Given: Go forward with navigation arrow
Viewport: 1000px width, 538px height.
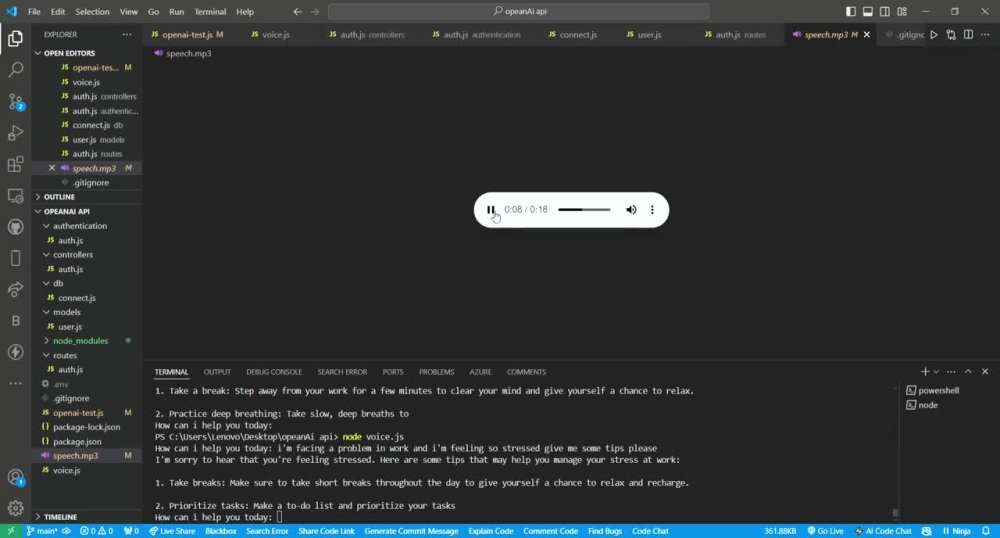Looking at the screenshot, I should (x=315, y=11).
